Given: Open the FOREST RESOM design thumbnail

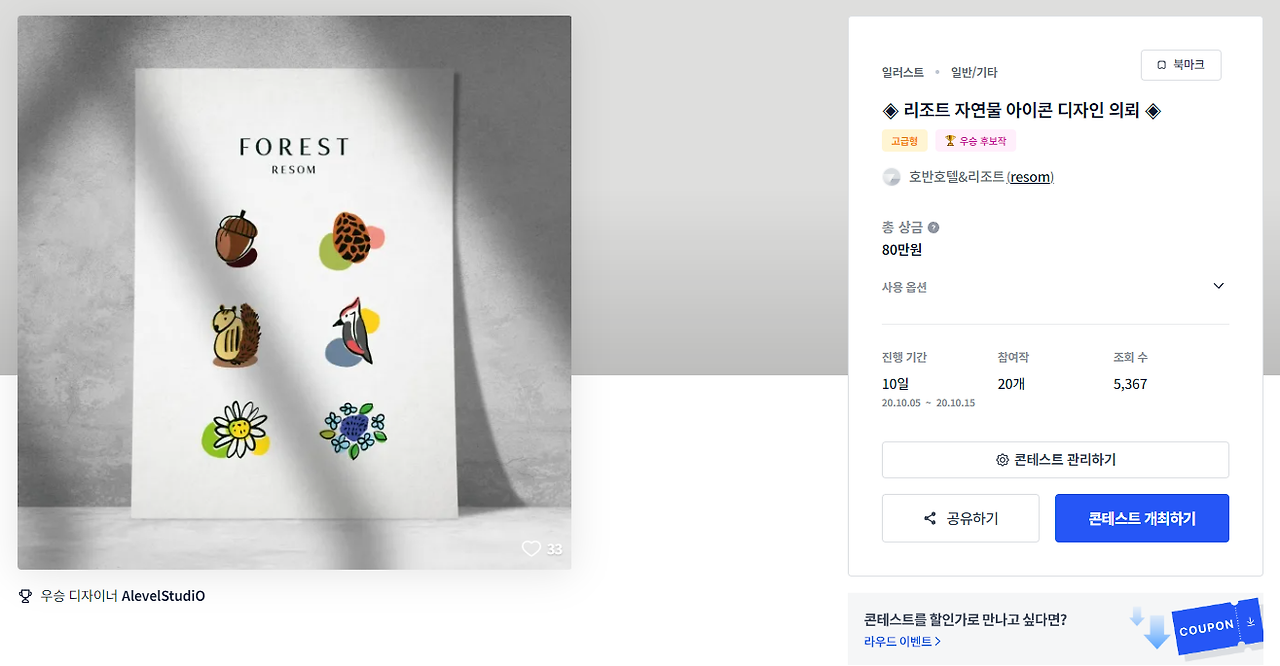Looking at the screenshot, I should point(294,292).
